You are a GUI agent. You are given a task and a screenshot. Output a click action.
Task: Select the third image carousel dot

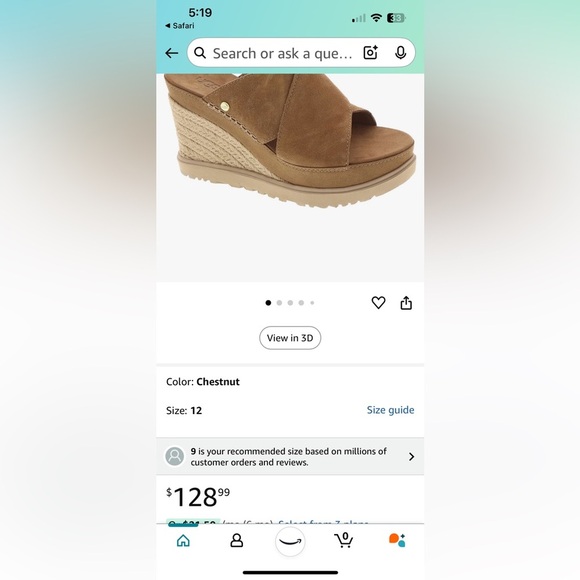(x=290, y=303)
